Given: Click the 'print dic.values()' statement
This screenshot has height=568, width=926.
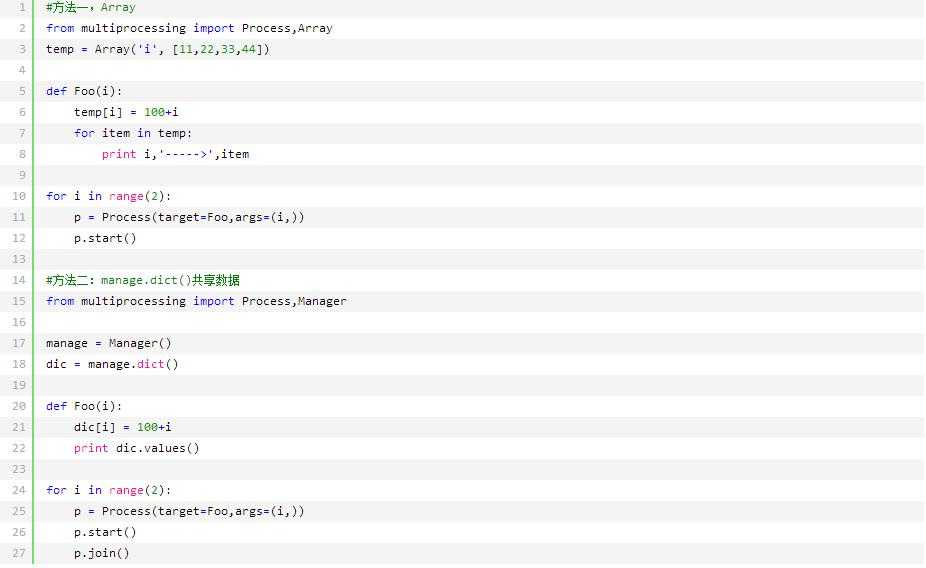Looking at the screenshot, I should (136, 448).
